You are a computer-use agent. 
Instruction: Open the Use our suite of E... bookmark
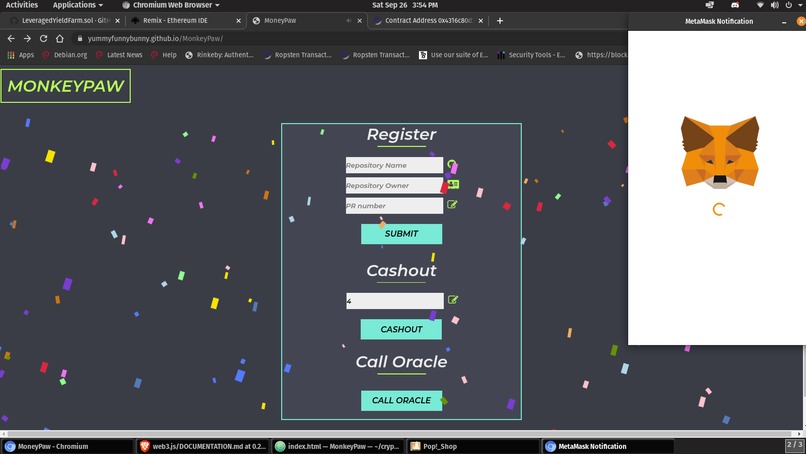[453, 55]
